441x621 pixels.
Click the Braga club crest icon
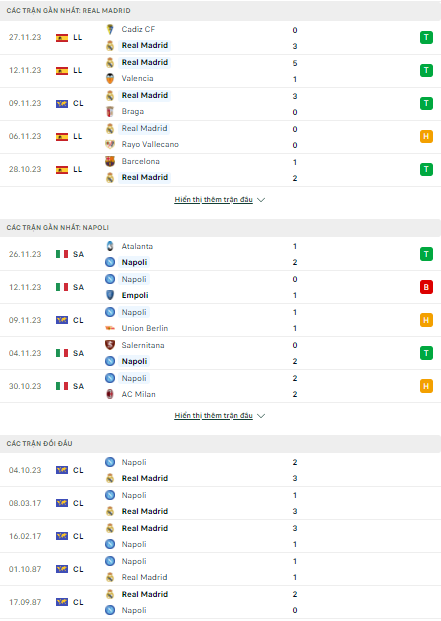pos(110,112)
